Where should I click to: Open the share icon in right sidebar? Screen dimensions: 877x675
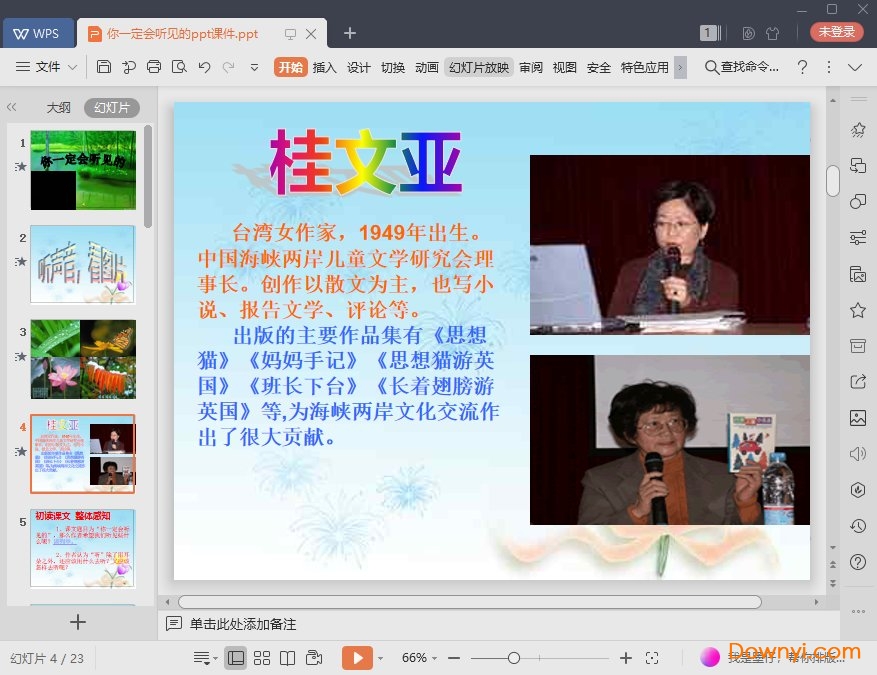pos(858,382)
